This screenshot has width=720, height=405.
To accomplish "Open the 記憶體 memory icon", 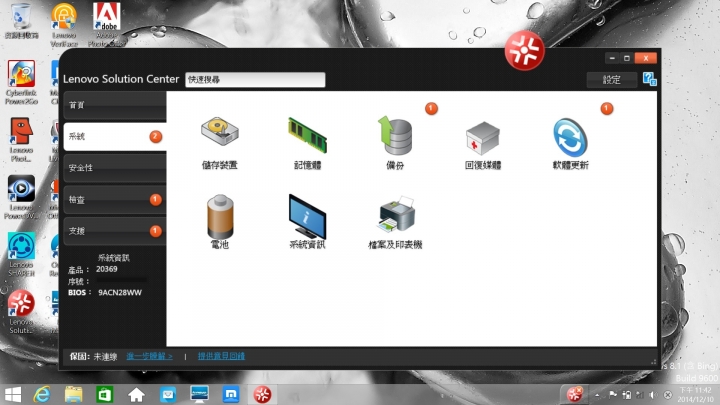I will coord(307,135).
